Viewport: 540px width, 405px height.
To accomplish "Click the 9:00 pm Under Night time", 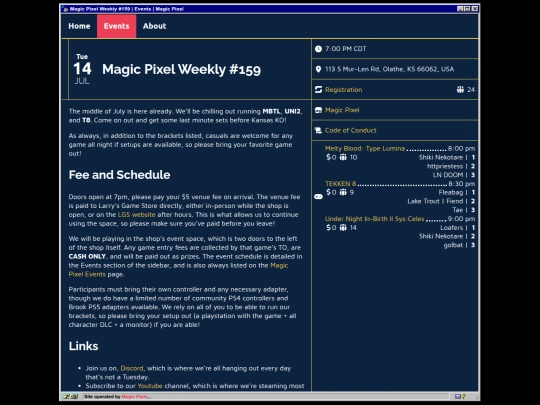I will click(x=461, y=219).
